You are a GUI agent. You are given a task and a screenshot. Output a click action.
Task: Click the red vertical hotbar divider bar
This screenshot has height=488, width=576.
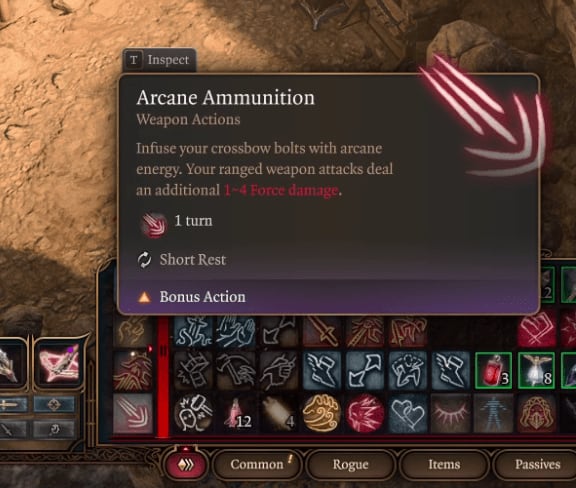[163, 376]
